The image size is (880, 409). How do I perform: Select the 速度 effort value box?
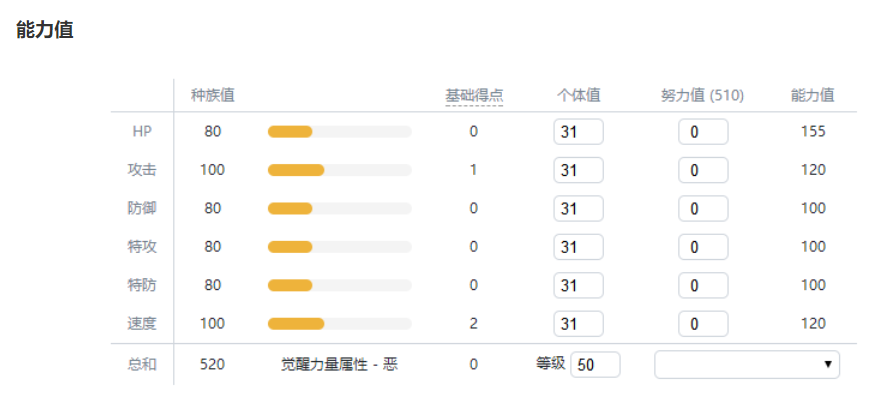pyautogui.click(x=703, y=324)
